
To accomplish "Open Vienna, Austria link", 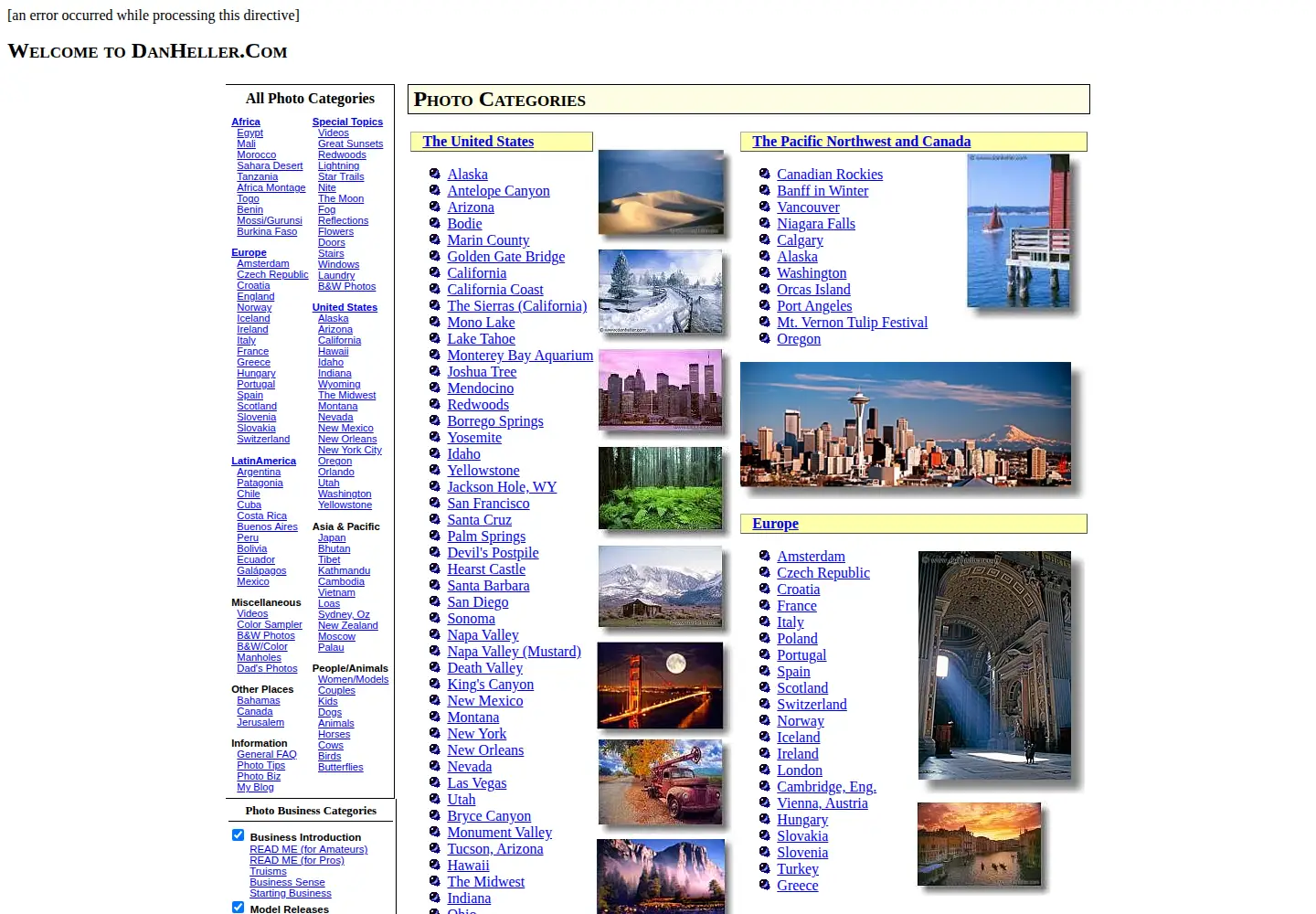I will click(822, 802).
